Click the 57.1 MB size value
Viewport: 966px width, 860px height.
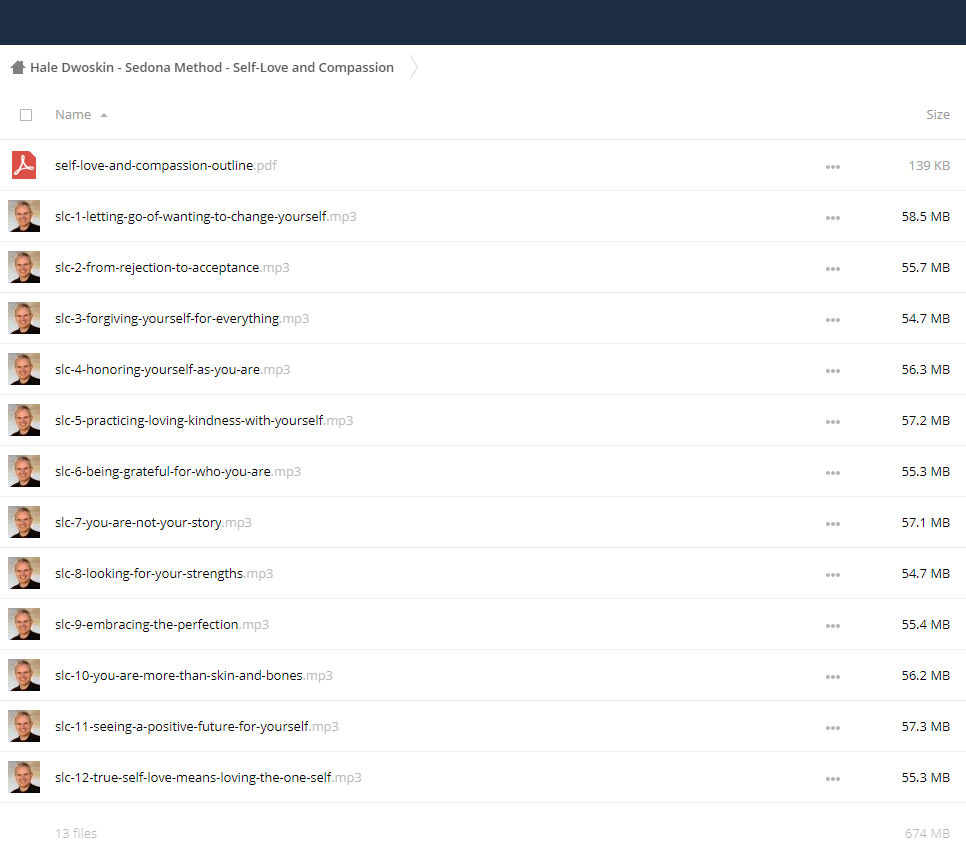tap(925, 524)
